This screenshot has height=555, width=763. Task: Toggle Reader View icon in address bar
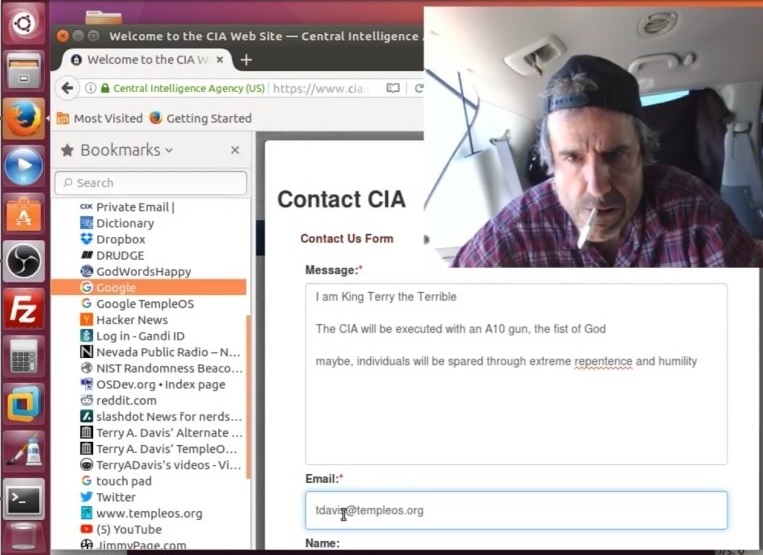coord(393,88)
